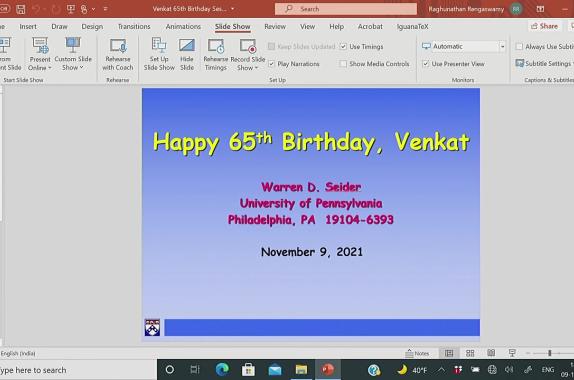This screenshot has width=574, height=380.
Task: Open the Insert tab
Action: coord(28,26)
